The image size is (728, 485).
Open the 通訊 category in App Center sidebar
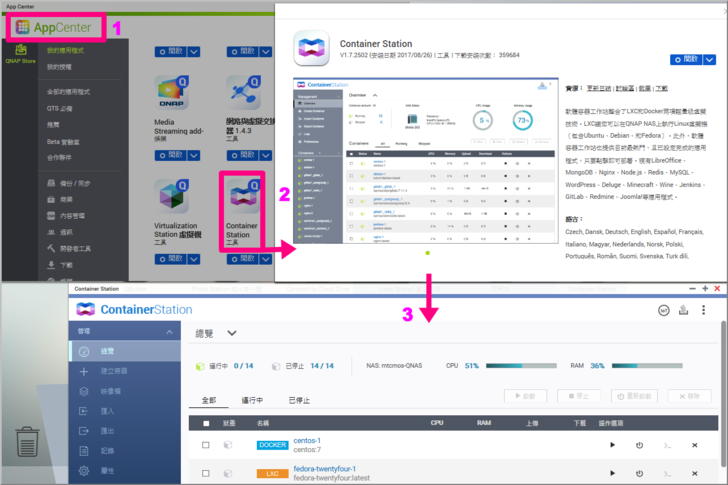60,232
